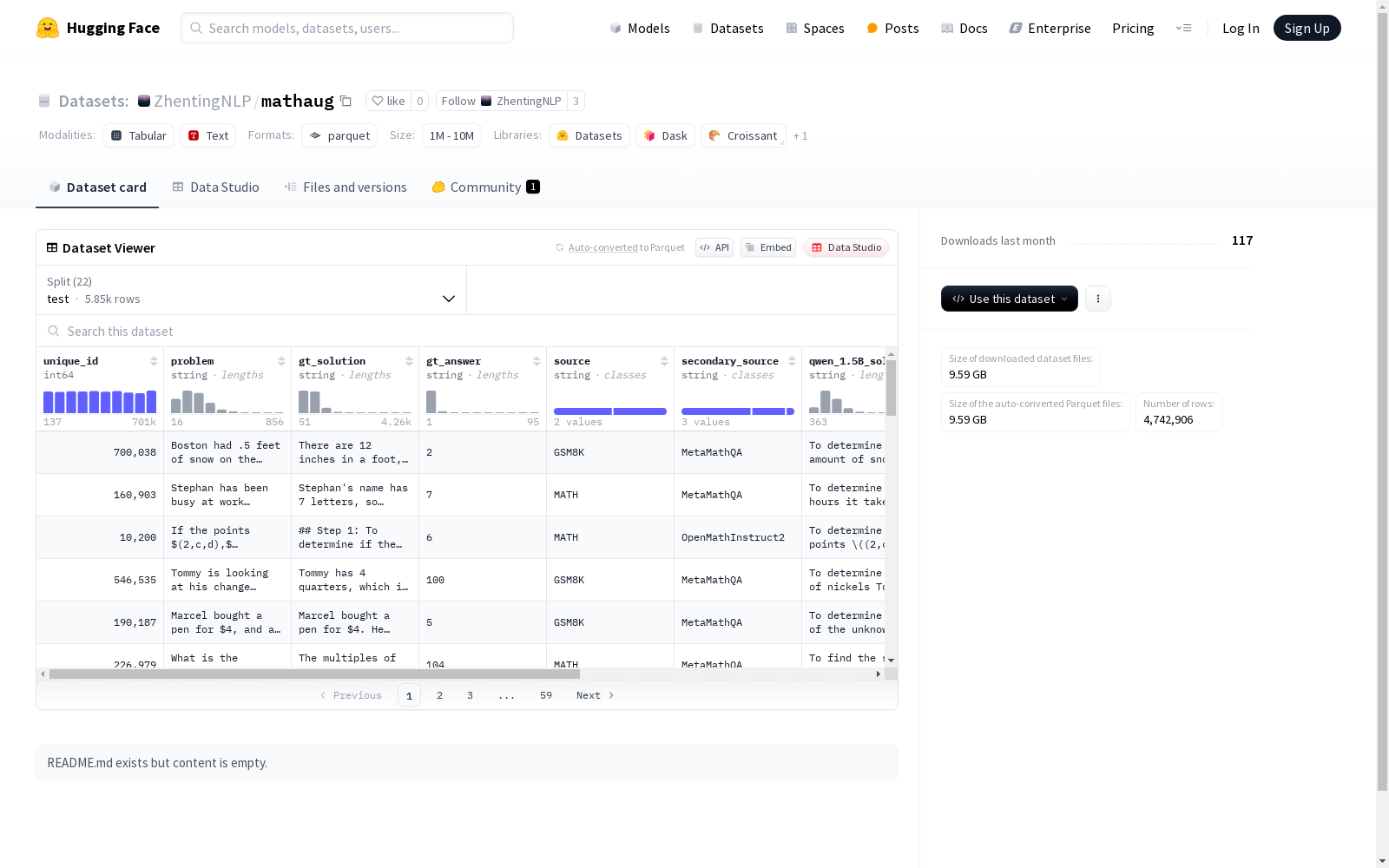Open the three-dot options beside Use this dataset
Image resolution: width=1389 pixels, height=868 pixels.
coord(1098,299)
